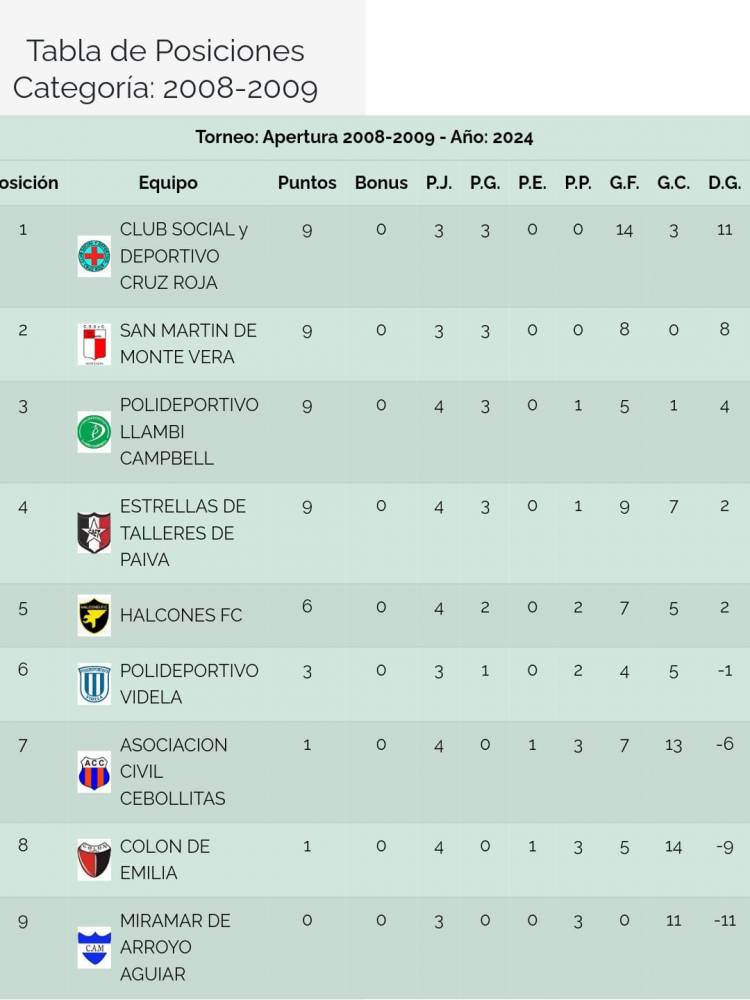Click the Cruz Roja team crest icon

[94, 256]
